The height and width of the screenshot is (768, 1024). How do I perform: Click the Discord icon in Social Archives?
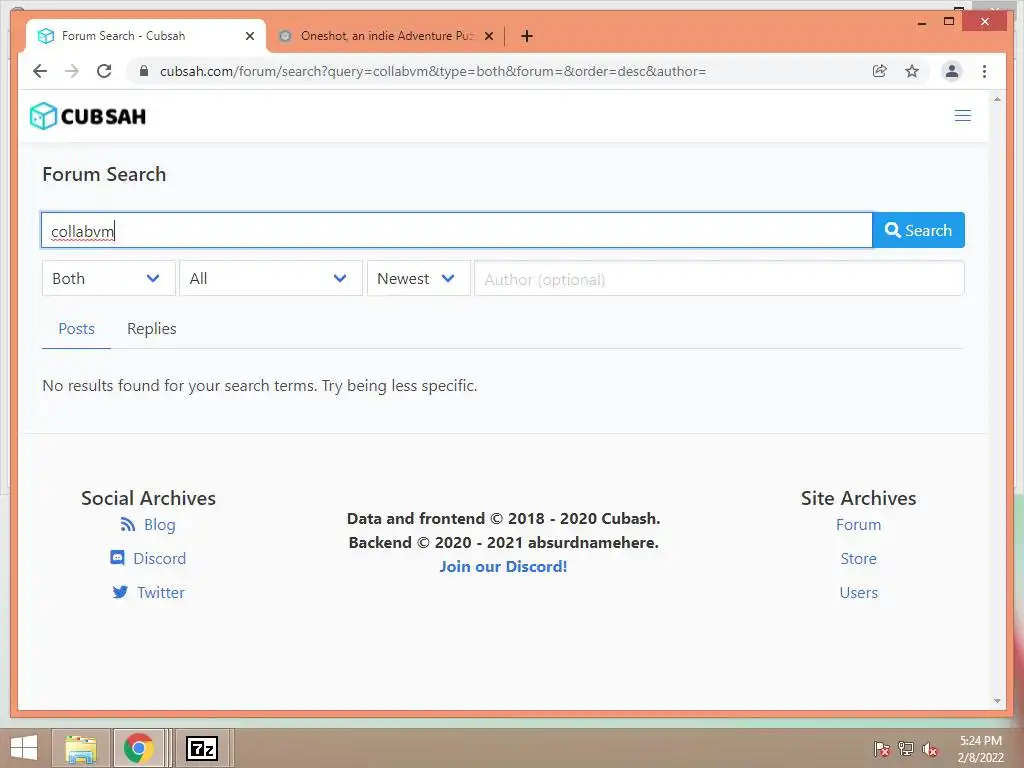[x=118, y=558]
